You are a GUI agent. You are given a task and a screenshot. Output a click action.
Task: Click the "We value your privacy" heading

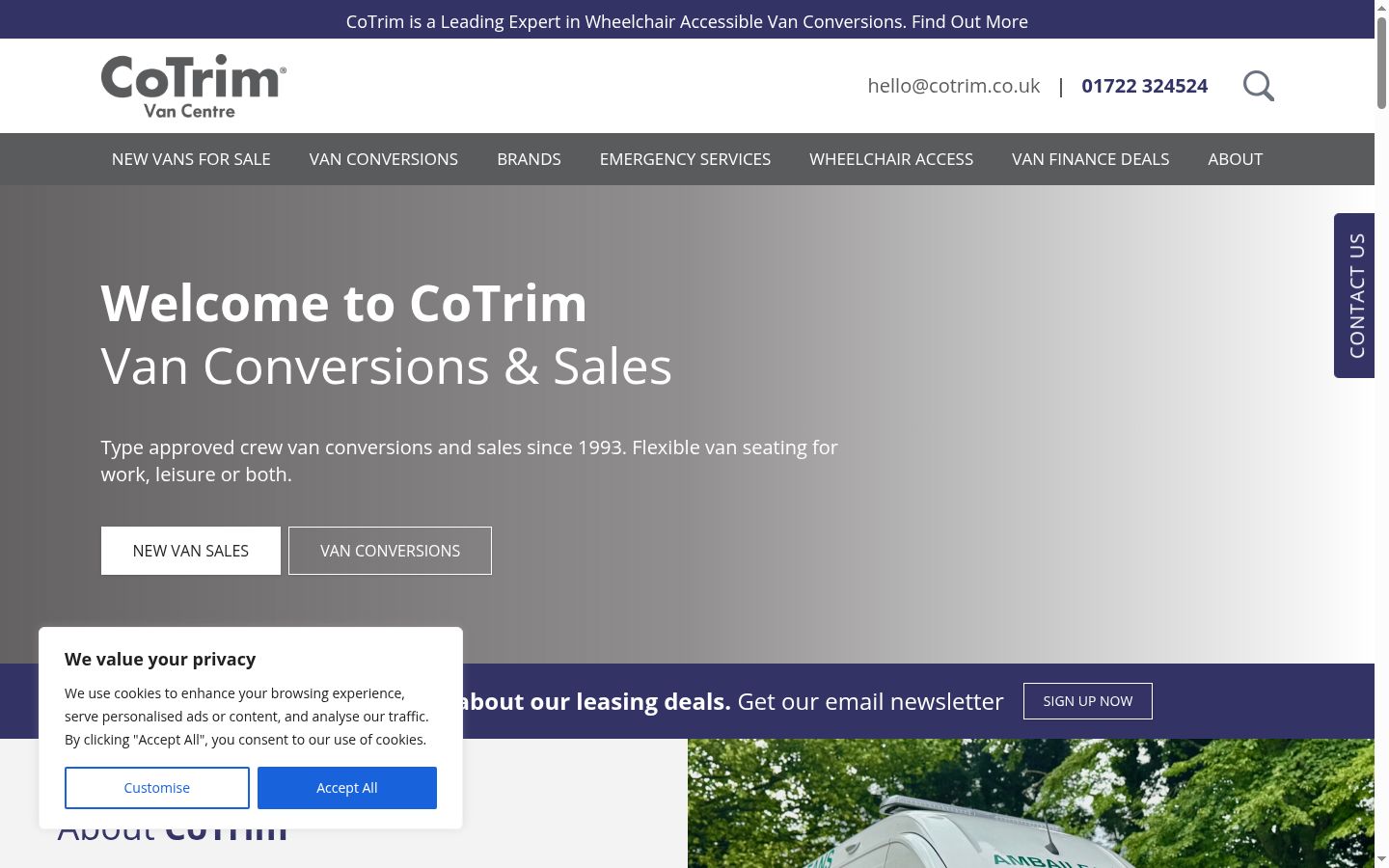(x=160, y=659)
